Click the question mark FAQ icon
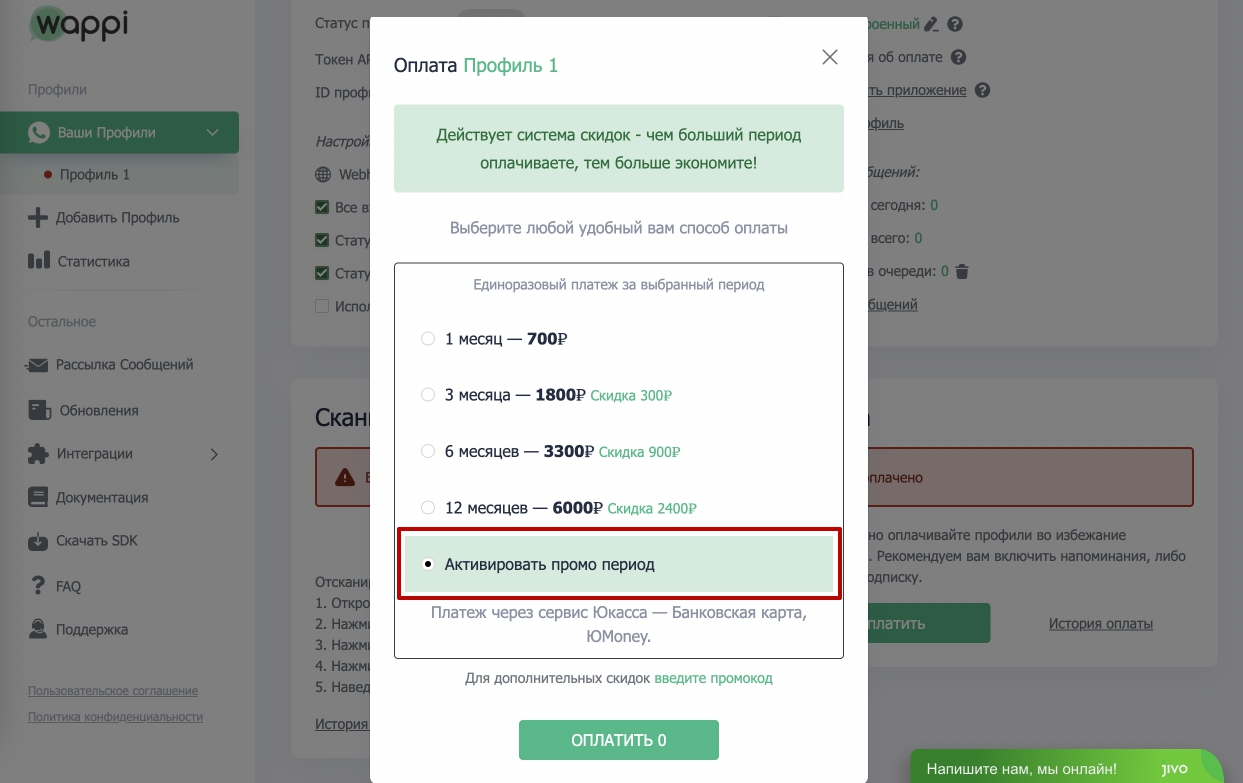Screen dimensions: 1243x783 click(x=38, y=585)
